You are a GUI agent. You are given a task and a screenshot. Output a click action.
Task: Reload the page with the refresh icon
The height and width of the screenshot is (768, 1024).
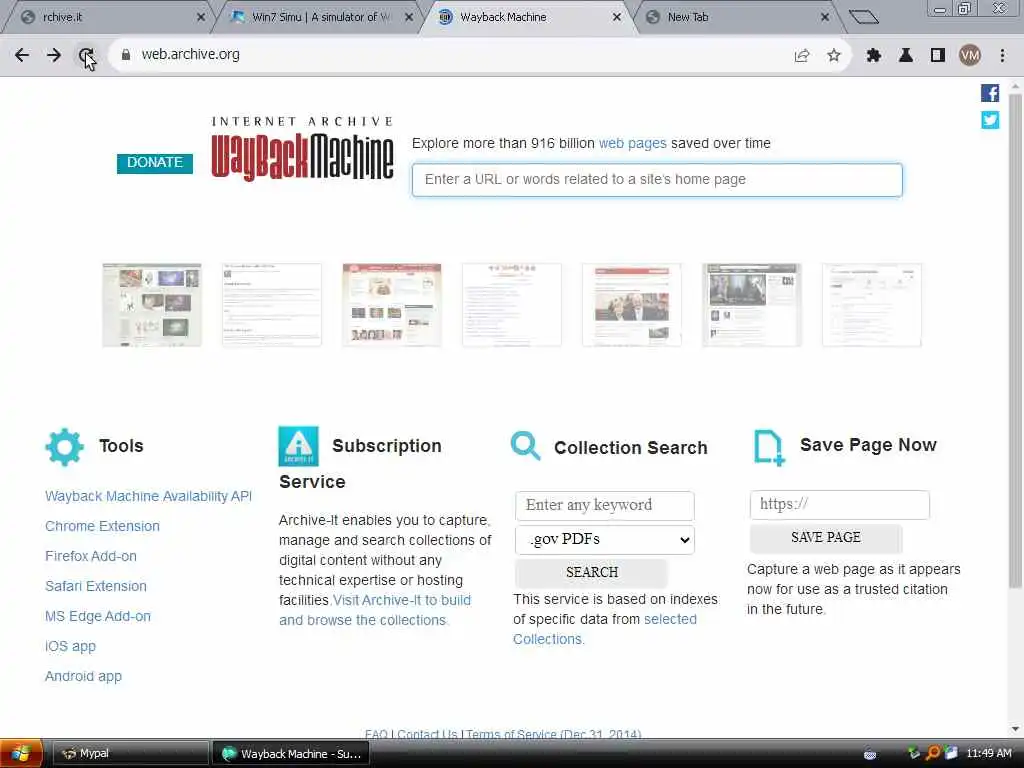pyautogui.click(x=86, y=55)
